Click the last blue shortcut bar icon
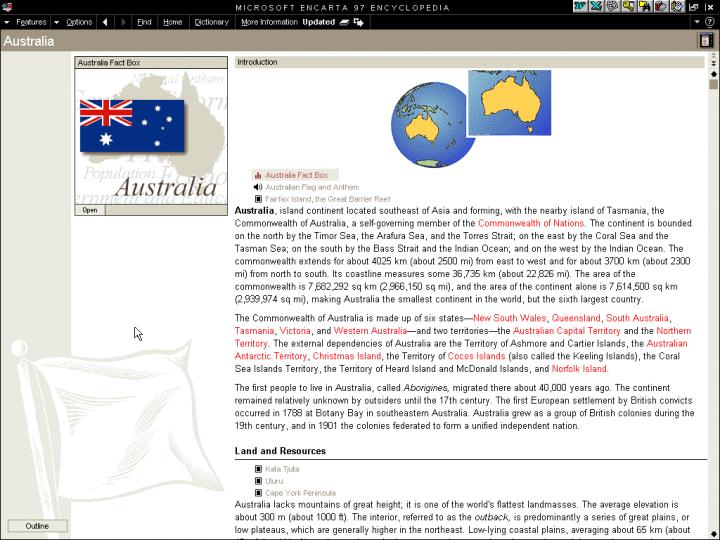The image size is (720, 540). (677, 6)
